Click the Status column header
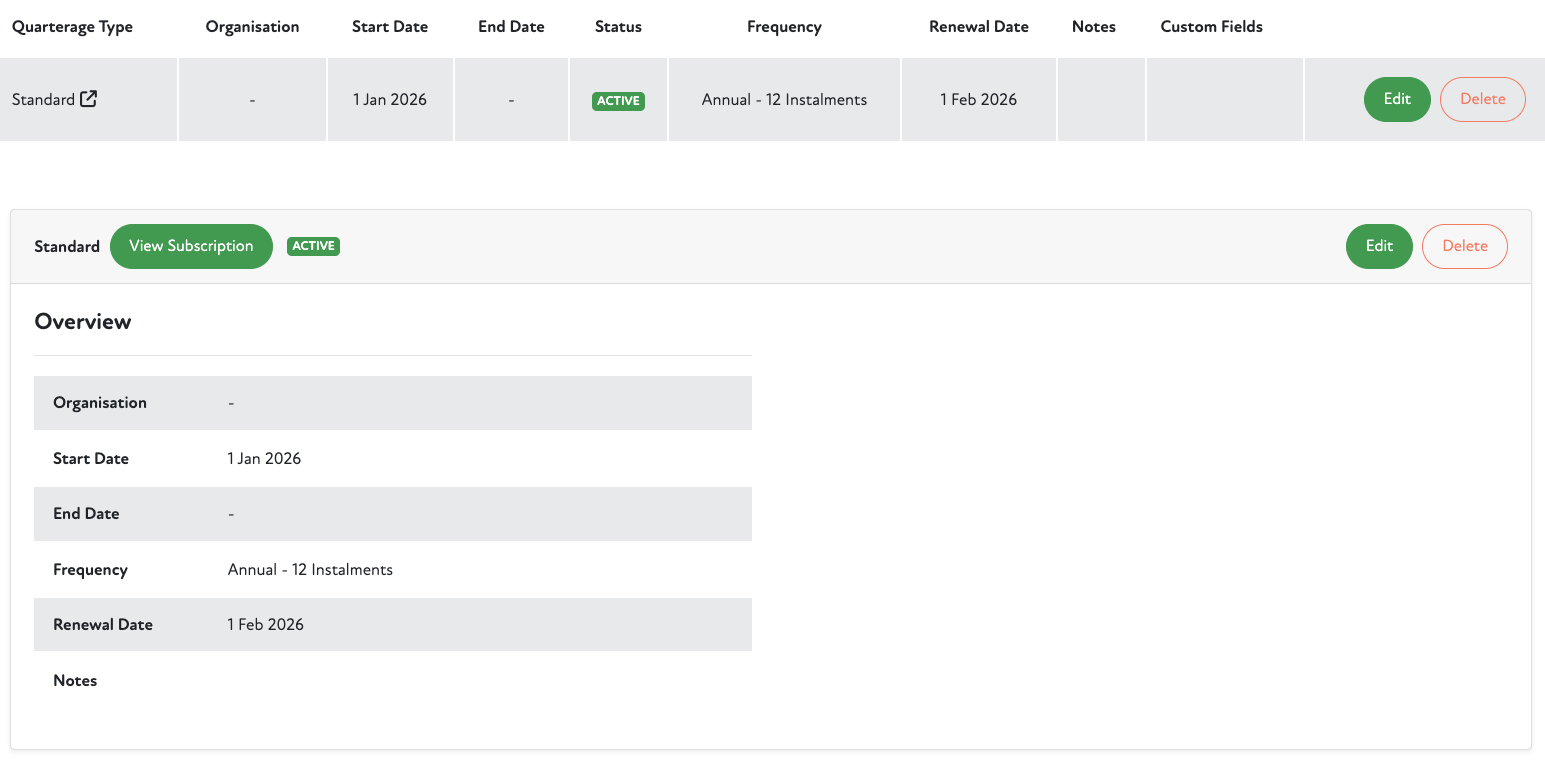The image size is (1545, 776). 618,27
